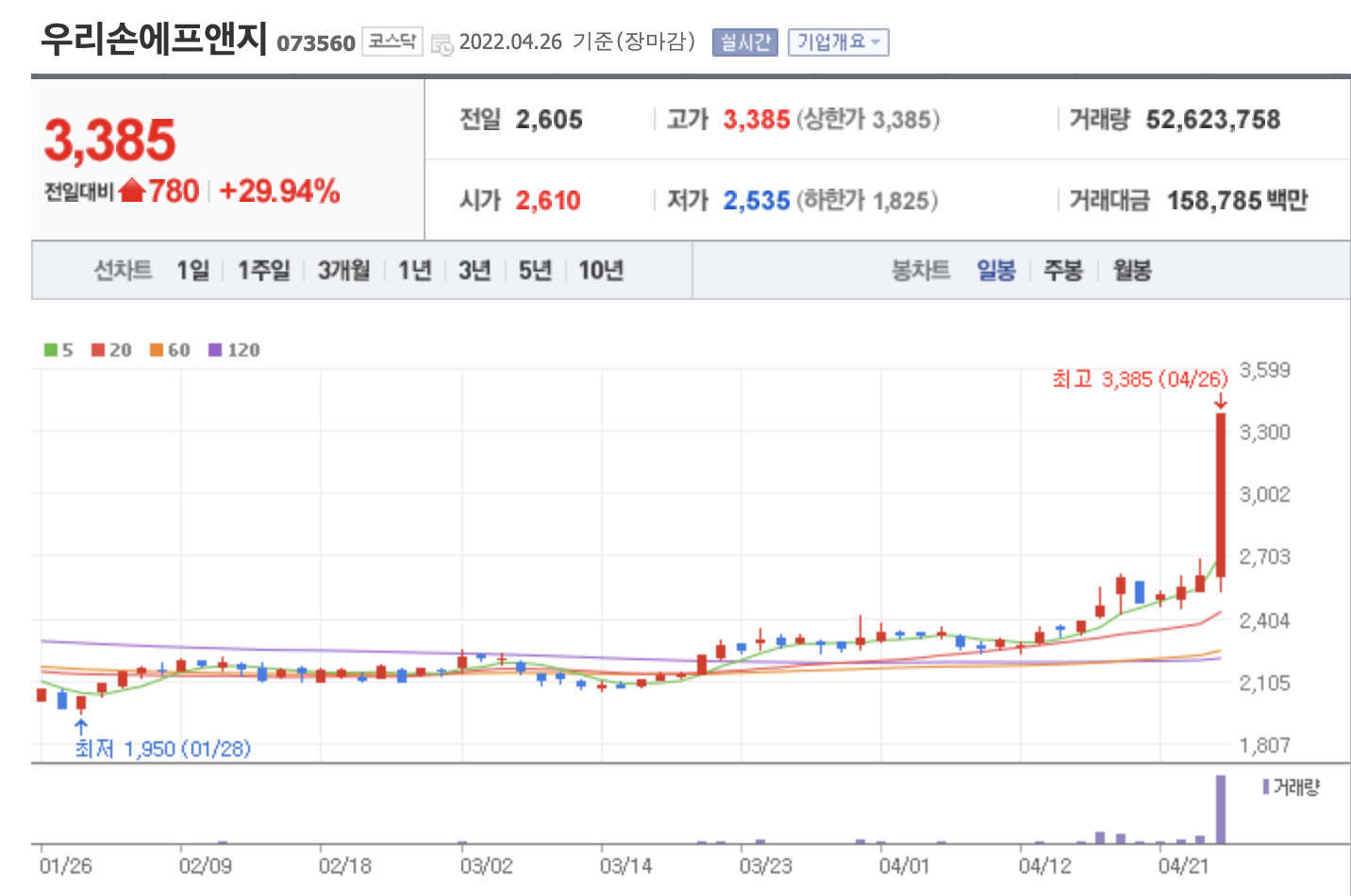Select the 1일 line chart period
The image size is (1351, 896).
[193, 271]
